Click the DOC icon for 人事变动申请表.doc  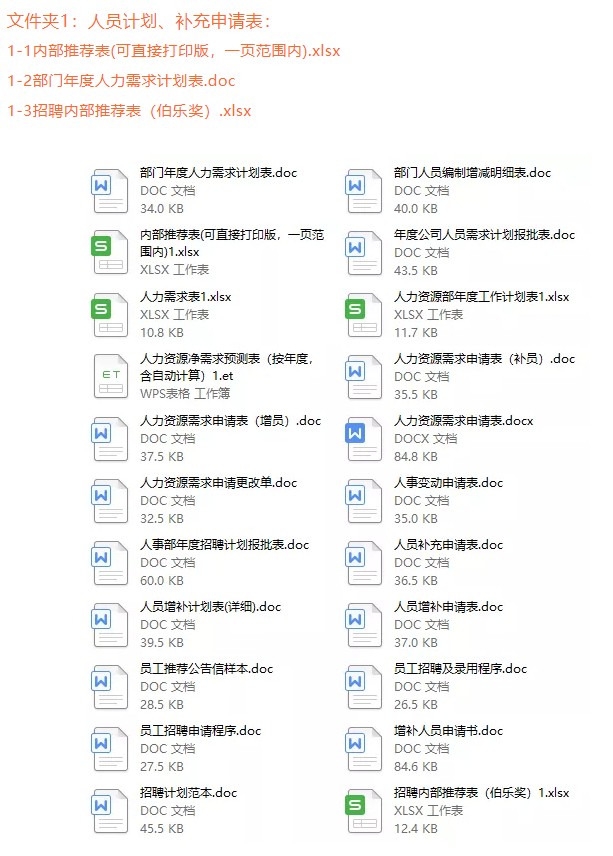(x=364, y=500)
